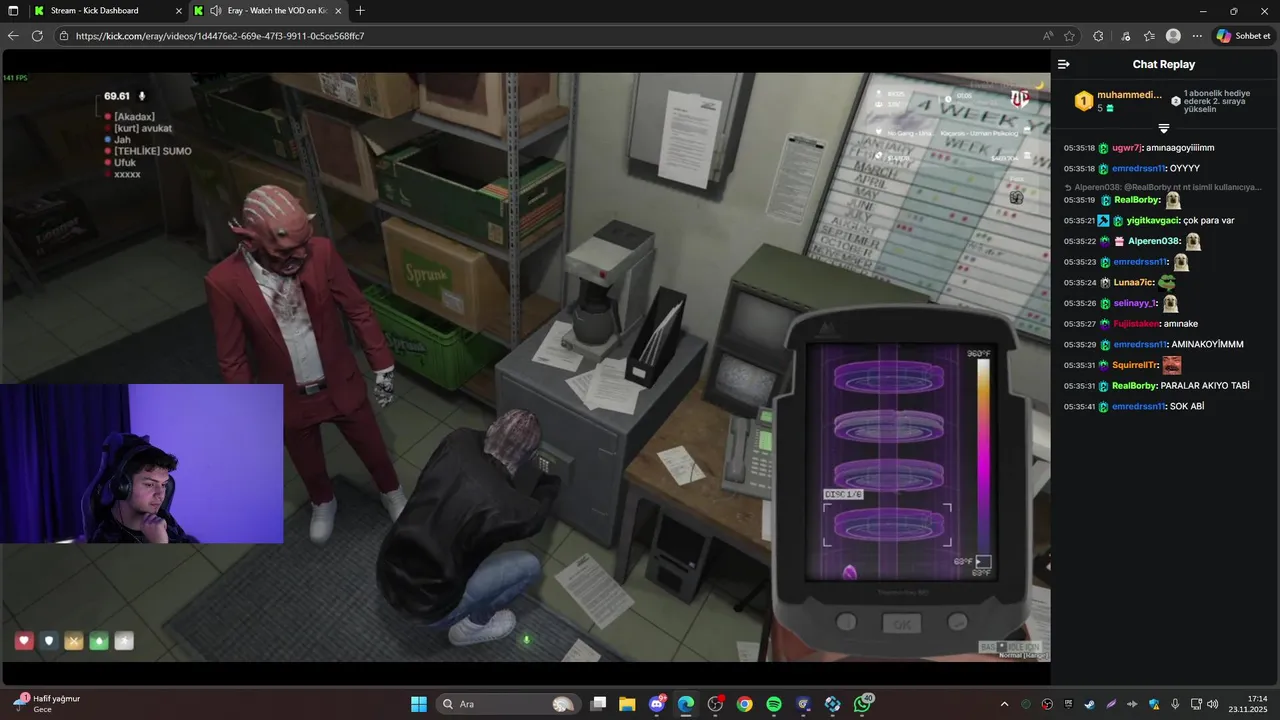Click username yigitkavgaci in chat
1280x720 pixels.
coord(1152,220)
